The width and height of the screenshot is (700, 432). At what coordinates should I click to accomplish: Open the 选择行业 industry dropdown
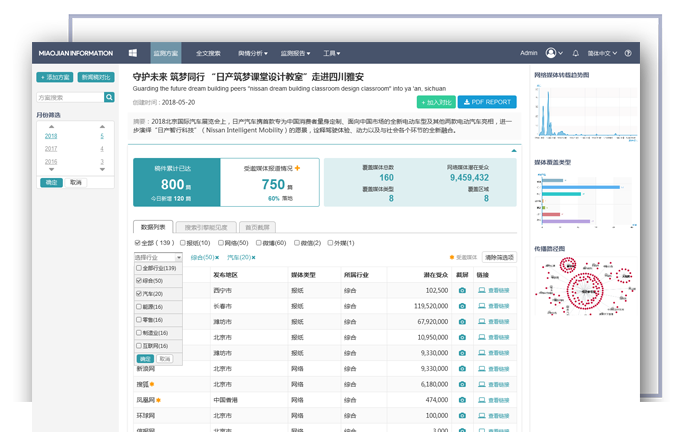(158, 257)
